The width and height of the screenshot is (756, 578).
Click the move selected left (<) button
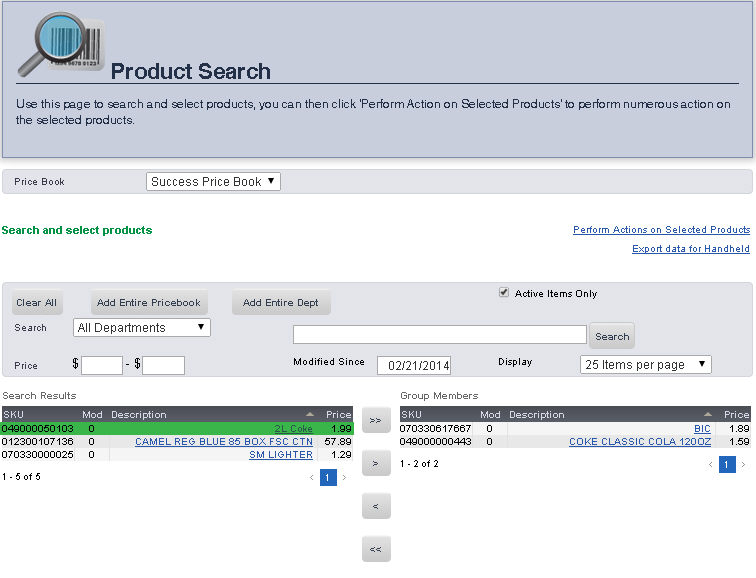tap(375, 507)
